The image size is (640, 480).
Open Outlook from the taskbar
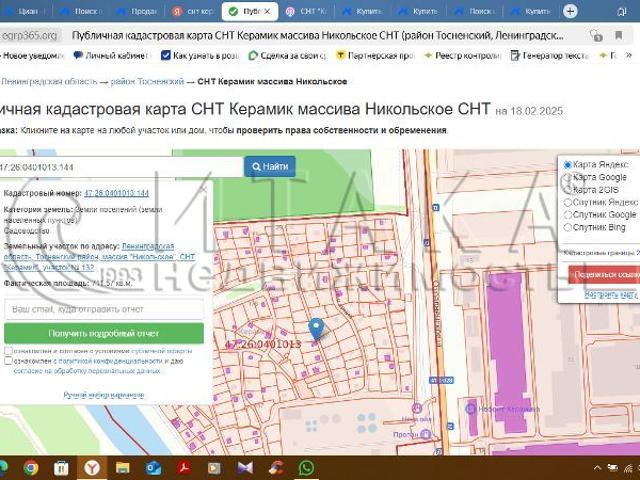153,467
